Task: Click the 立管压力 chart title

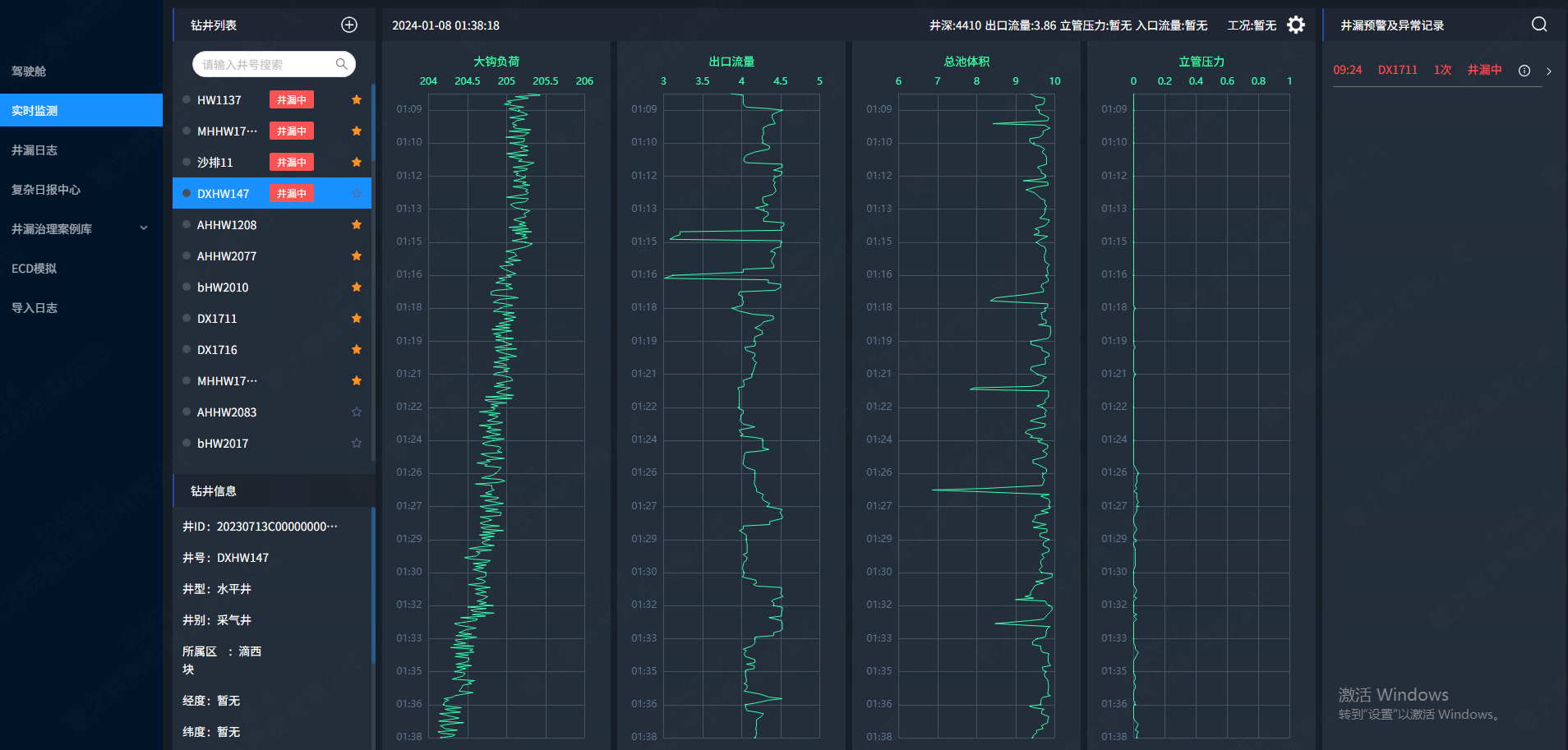Action: (1201, 62)
